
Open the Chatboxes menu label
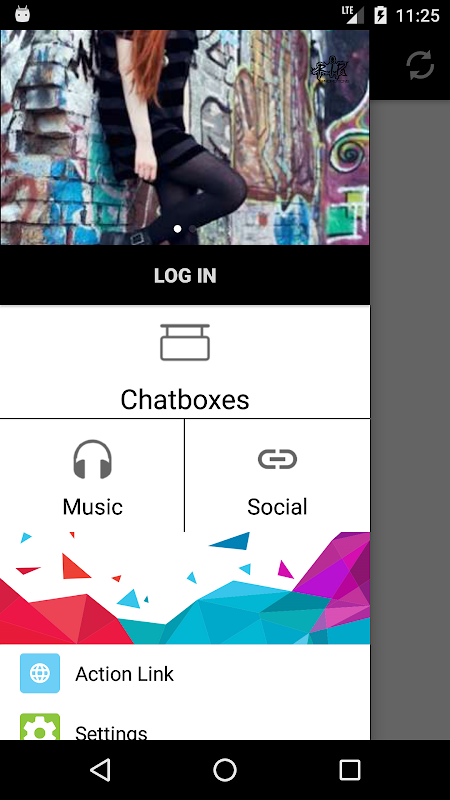click(x=185, y=399)
